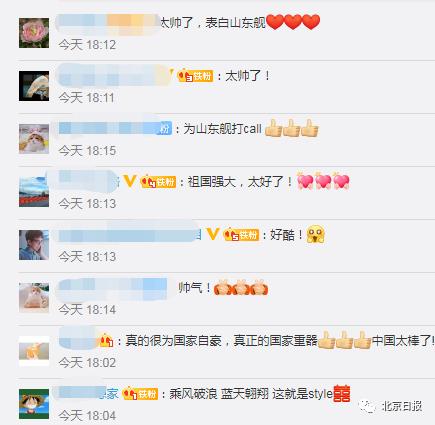
Task: Click the red 囍 emoji after style
Action: pos(342,393)
